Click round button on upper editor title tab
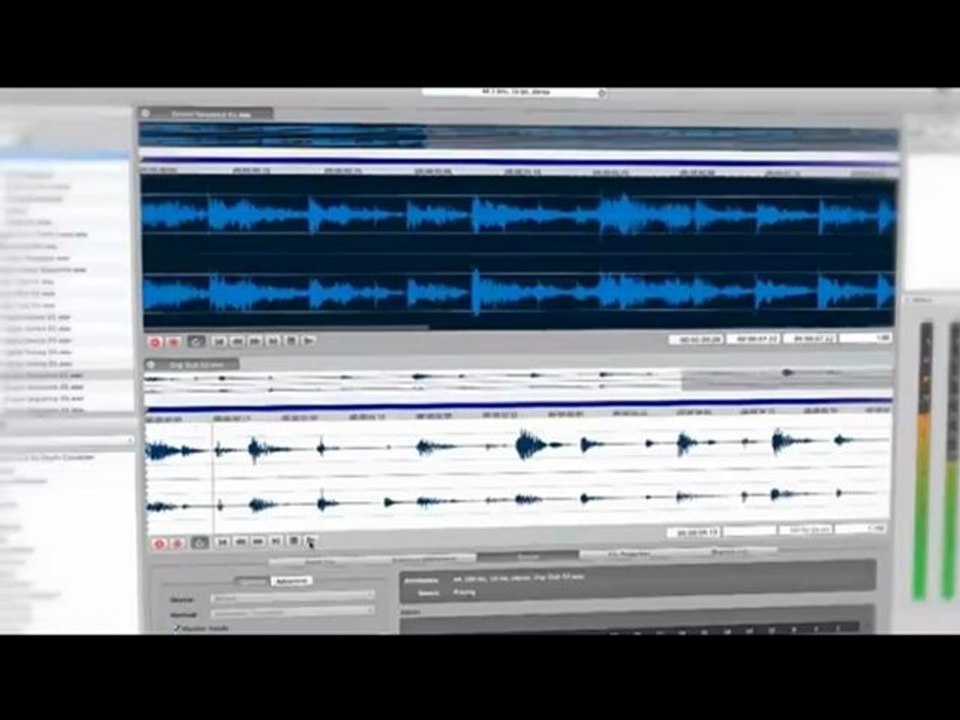This screenshot has height=720, width=960. pyautogui.click(x=146, y=113)
